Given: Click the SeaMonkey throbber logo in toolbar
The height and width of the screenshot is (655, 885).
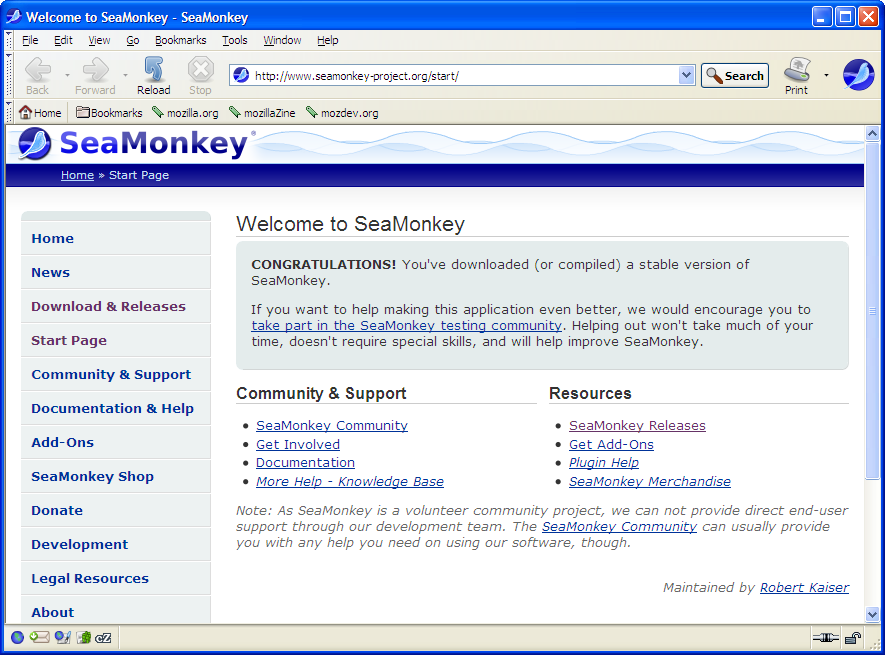Looking at the screenshot, I should 858,75.
